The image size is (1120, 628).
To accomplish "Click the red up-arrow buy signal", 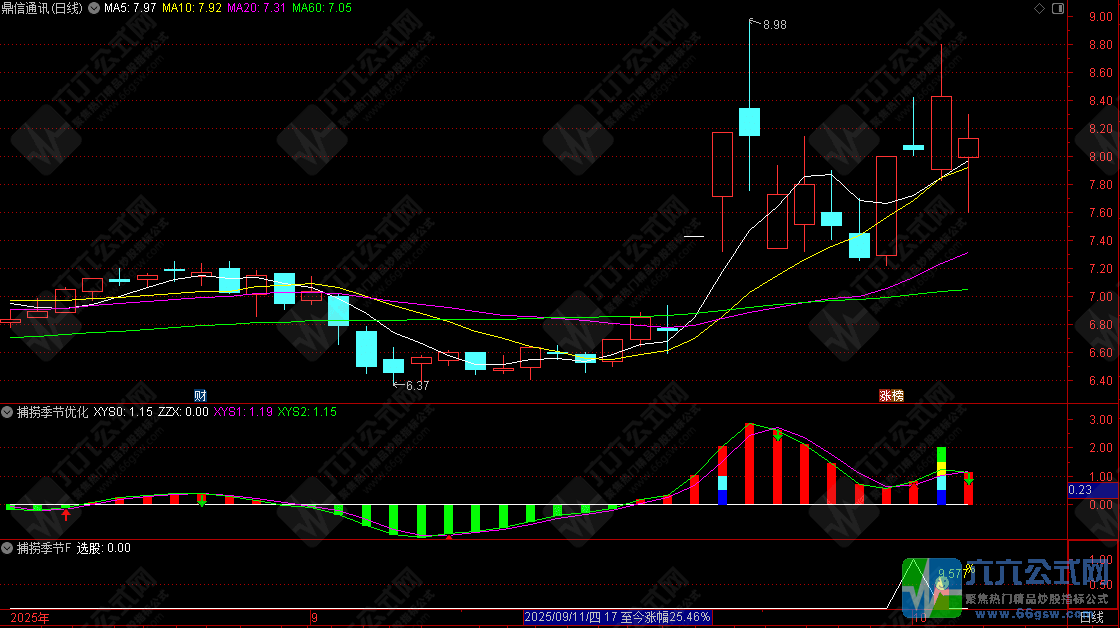I will pyautogui.click(x=66, y=514).
